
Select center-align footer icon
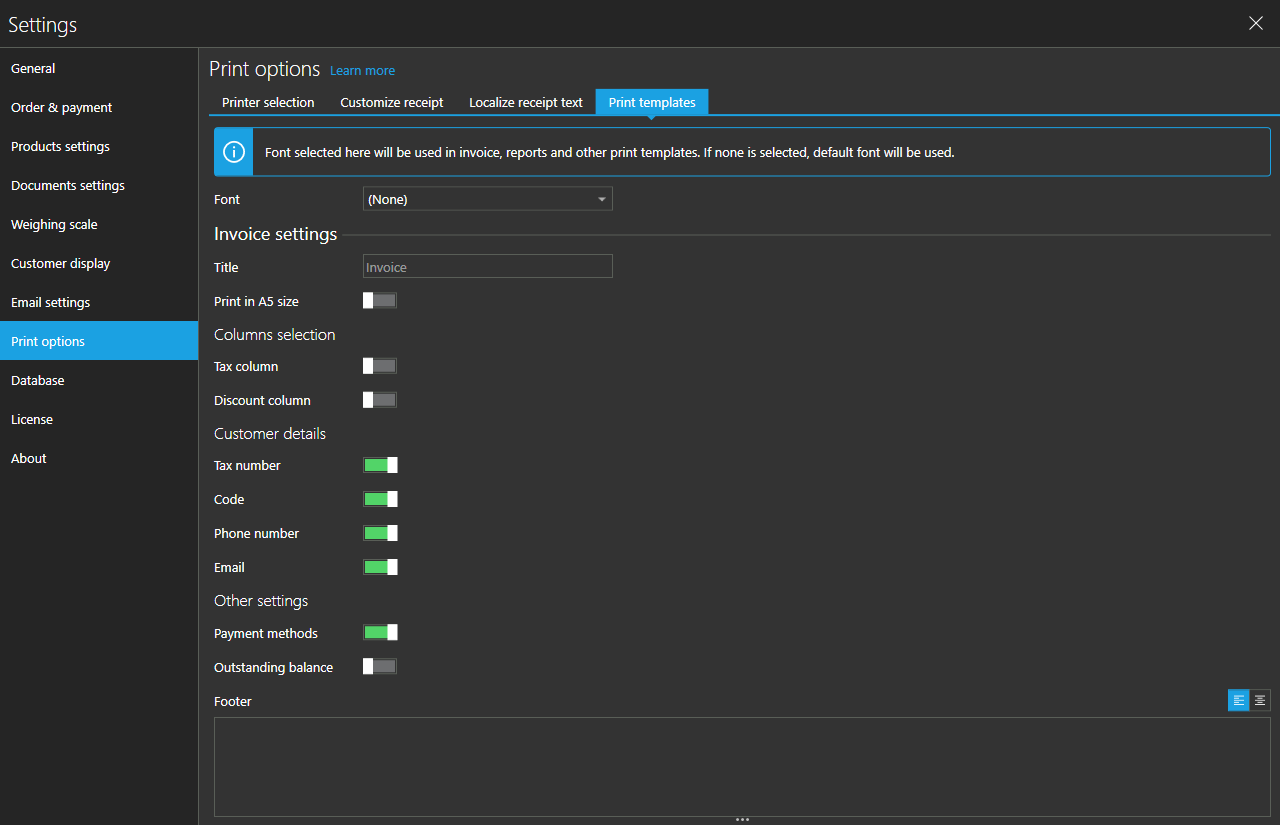click(x=1260, y=701)
